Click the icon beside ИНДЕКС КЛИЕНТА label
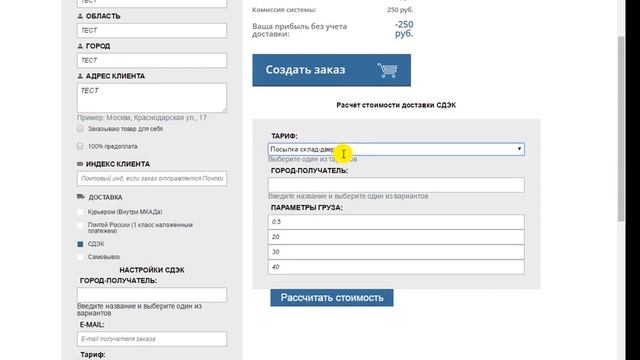The height and width of the screenshot is (360, 640). (x=80, y=164)
